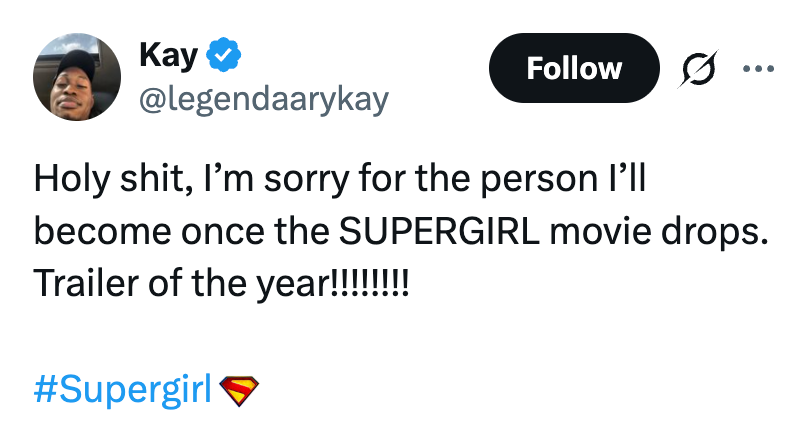Click the blue verified checkmark badge

[x=222, y=55]
